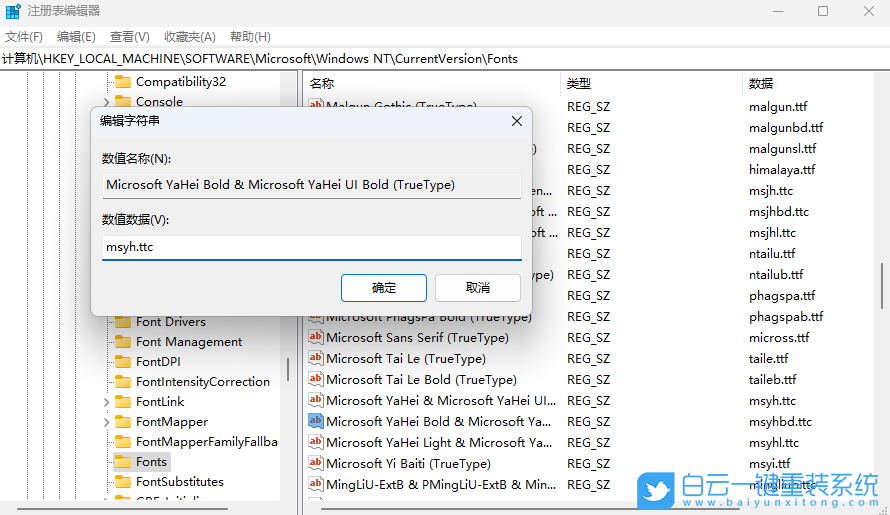Viewport: 890px width, 515px height.
Task: Click REG_SZ type in Microsoft Sans Serif row
Action: point(588,337)
